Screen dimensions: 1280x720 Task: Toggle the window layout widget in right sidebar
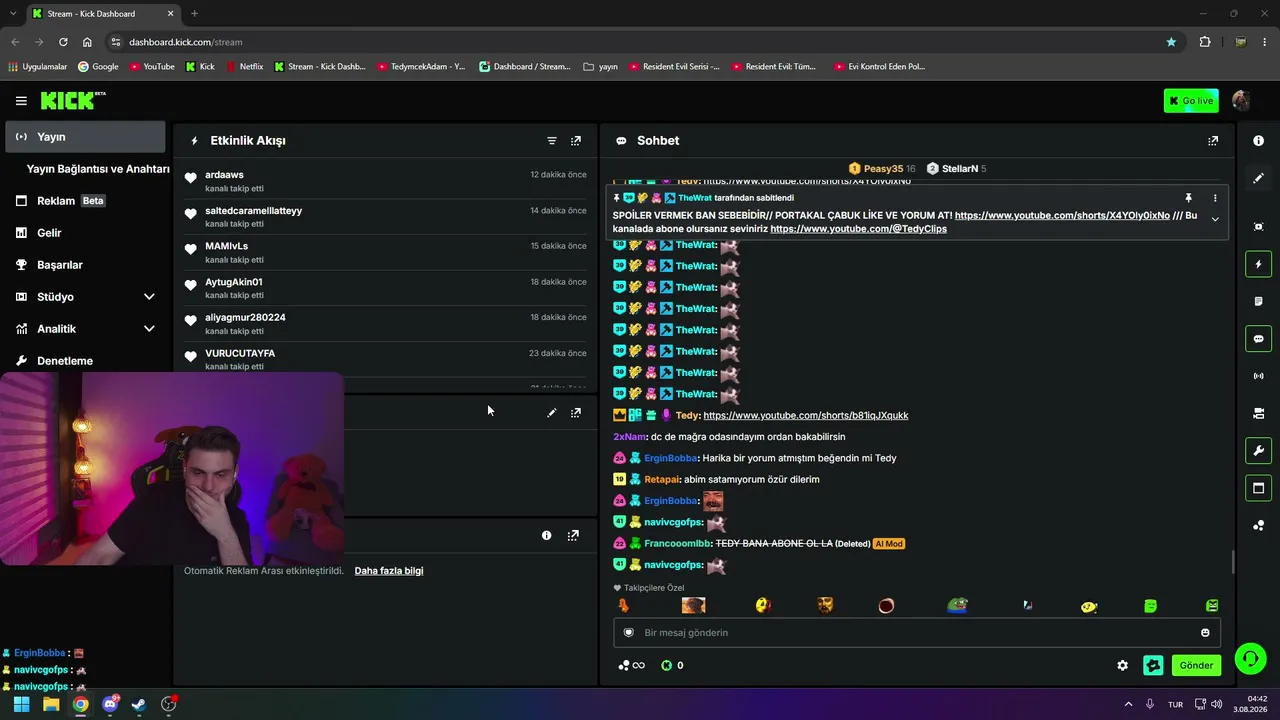coord(1258,488)
